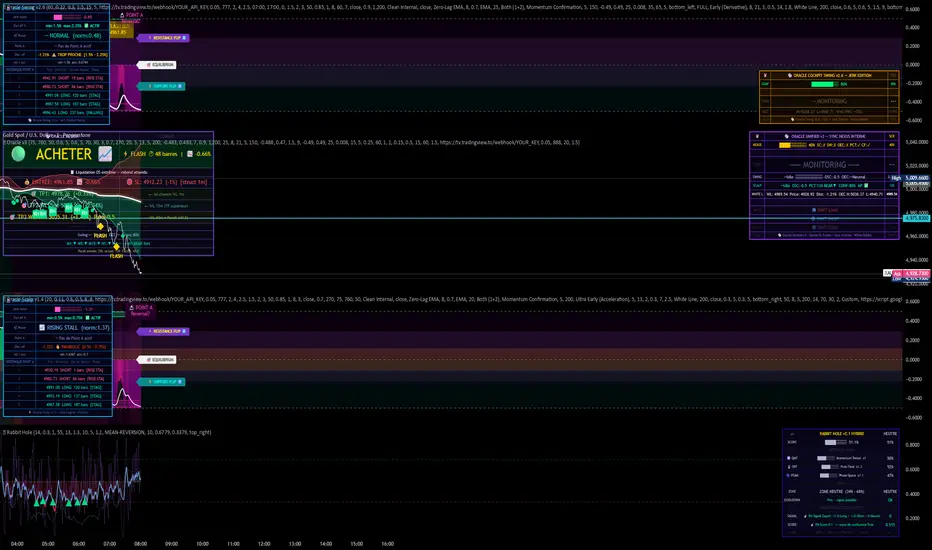The height and width of the screenshot is (550, 932).
Task: Click the EQUILIBRIUM label in the Scalp pane
Action: 158,360
